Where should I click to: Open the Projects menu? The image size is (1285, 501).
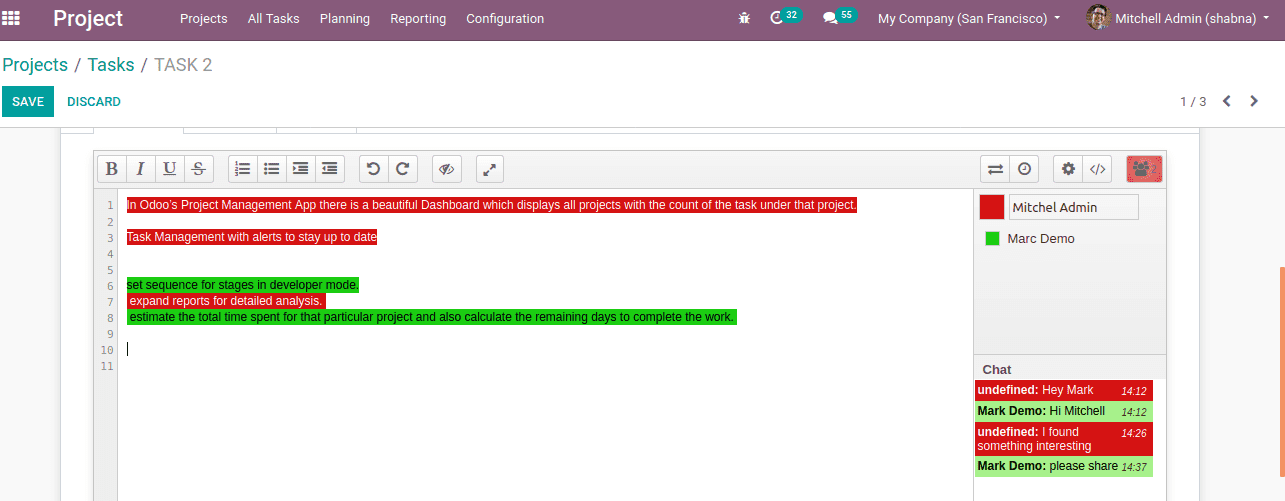(x=204, y=18)
